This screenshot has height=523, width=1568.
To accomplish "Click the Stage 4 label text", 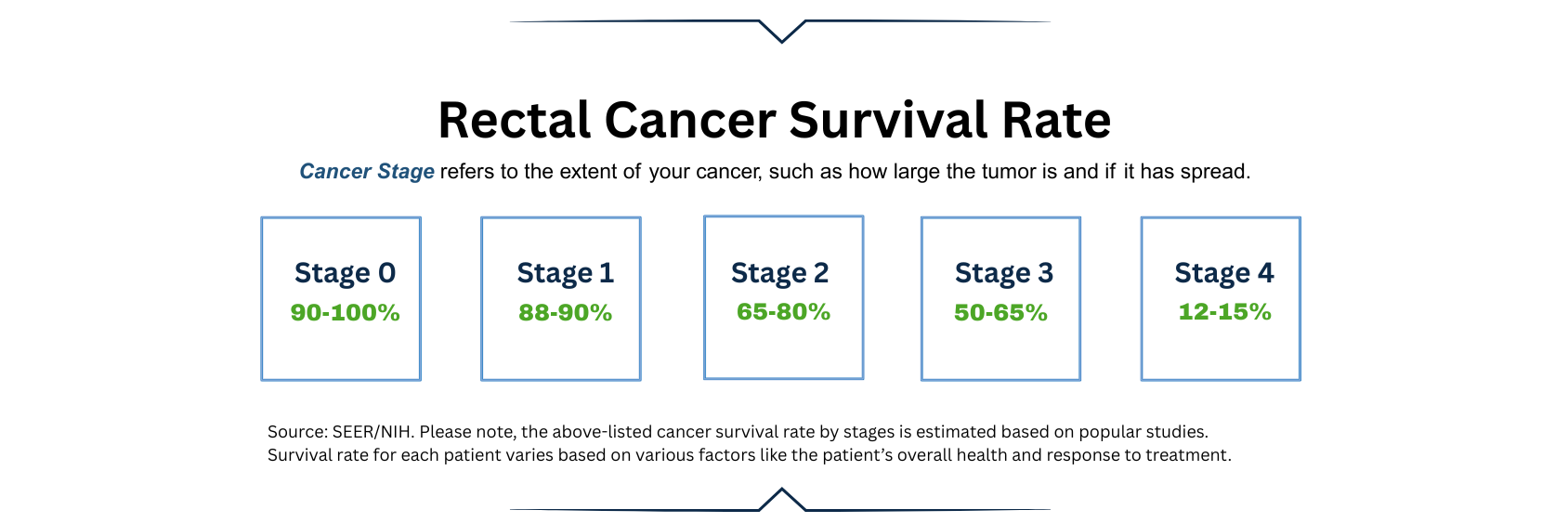I will 1224,273.
